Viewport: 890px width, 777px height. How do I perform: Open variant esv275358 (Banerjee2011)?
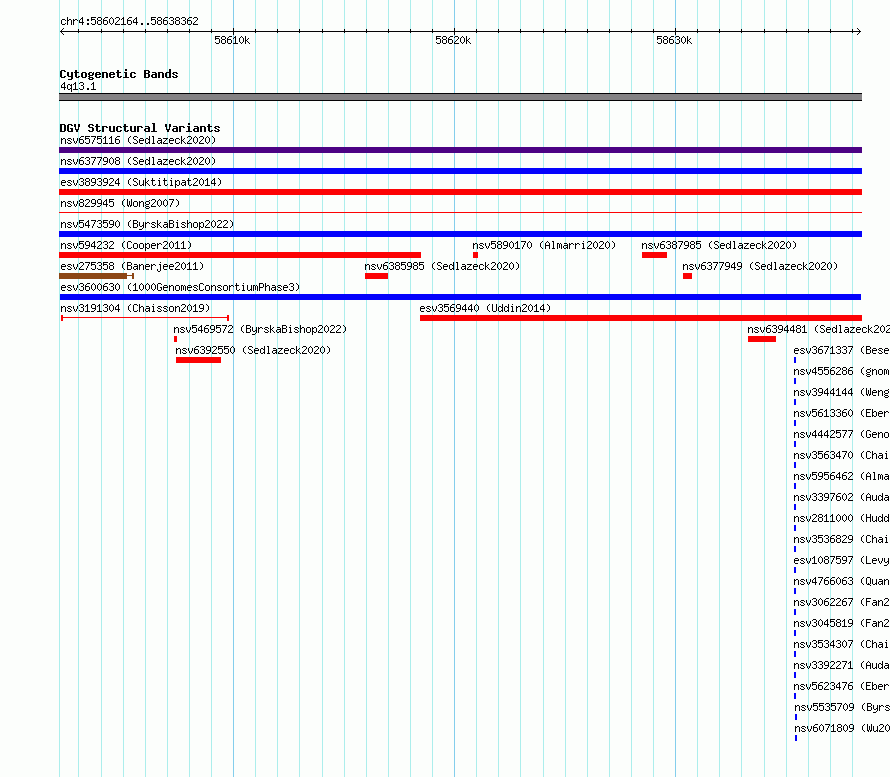[x=132, y=266]
